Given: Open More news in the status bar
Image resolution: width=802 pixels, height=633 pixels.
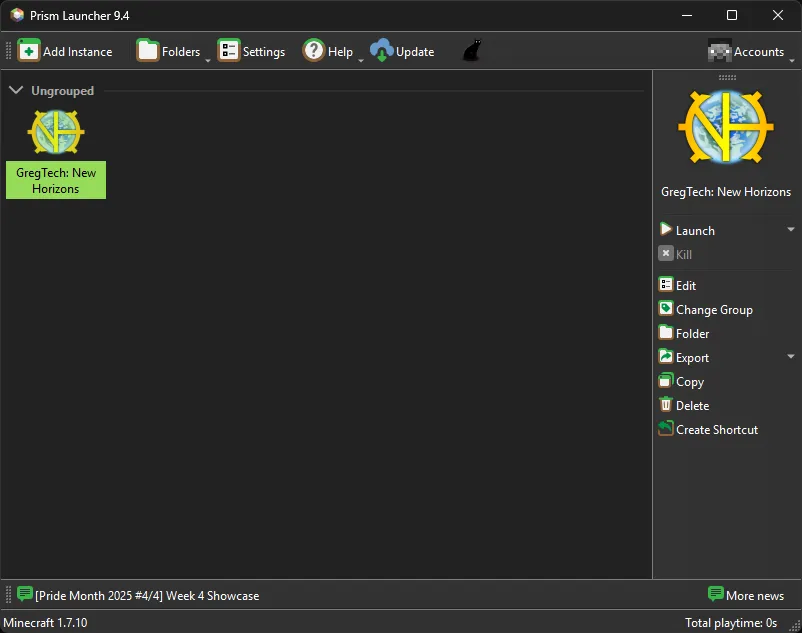Looking at the screenshot, I should click(x=747, y=594).
